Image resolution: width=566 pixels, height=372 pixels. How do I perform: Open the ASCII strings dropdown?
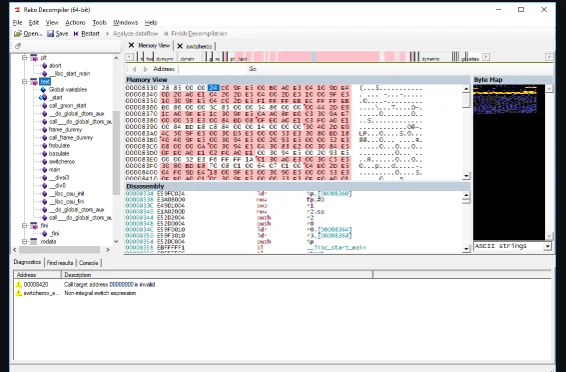(x=548, y=246)
